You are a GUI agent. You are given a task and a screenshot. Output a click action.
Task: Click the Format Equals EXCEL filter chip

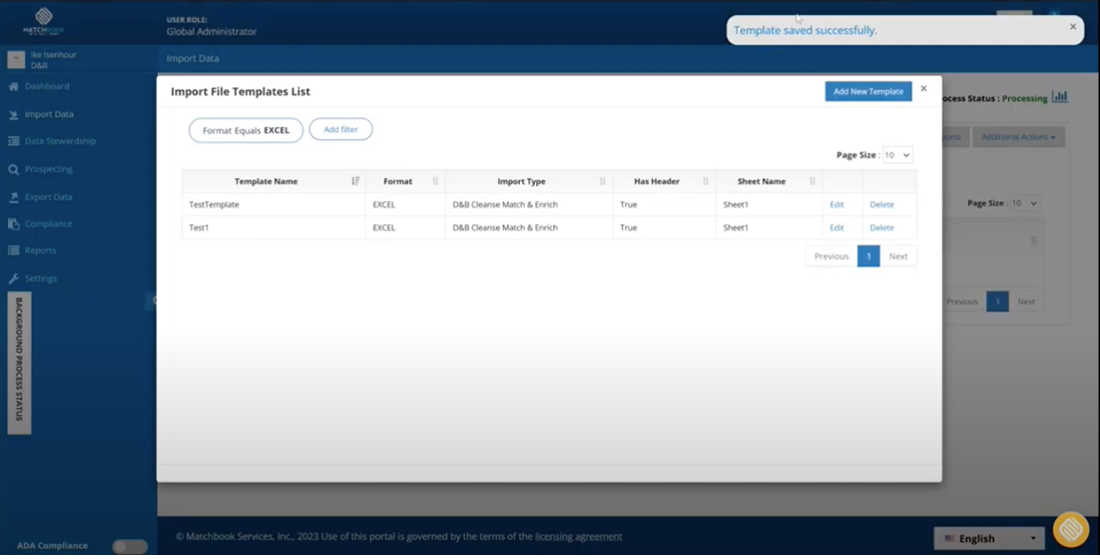(246, 130)
